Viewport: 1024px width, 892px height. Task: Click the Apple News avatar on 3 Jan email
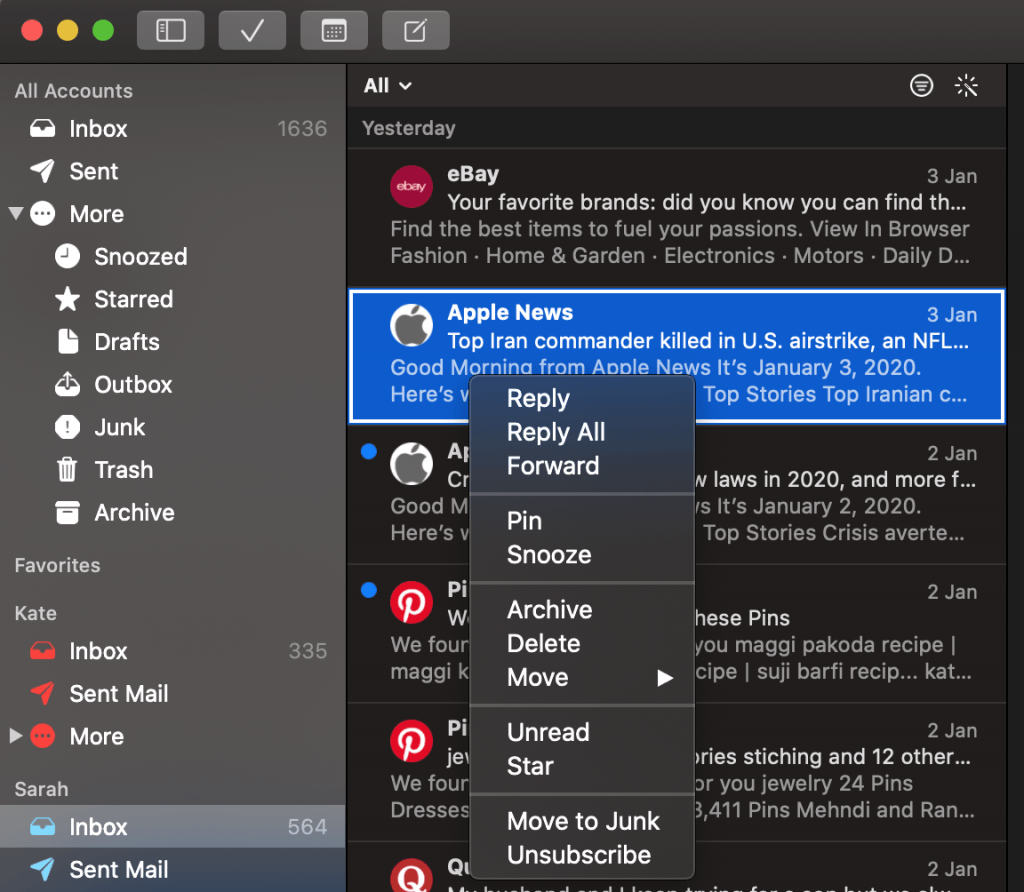click(411, 325)
